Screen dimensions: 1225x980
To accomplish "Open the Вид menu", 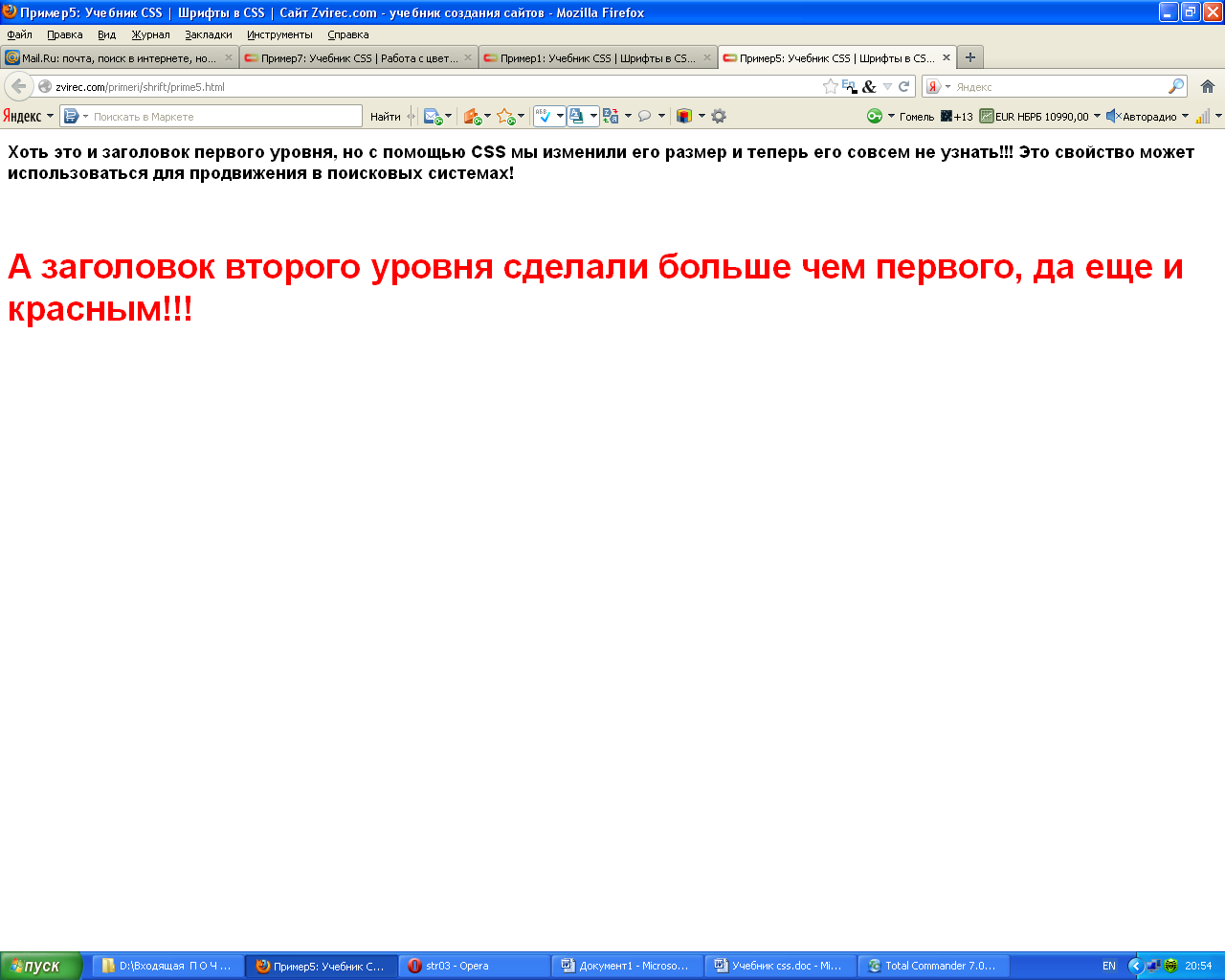I will pos(106,34).
